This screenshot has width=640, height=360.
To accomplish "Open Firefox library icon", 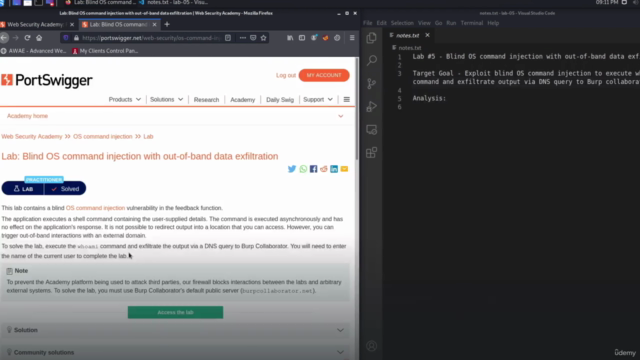I will pyautogui.click(x=290, y=38).
